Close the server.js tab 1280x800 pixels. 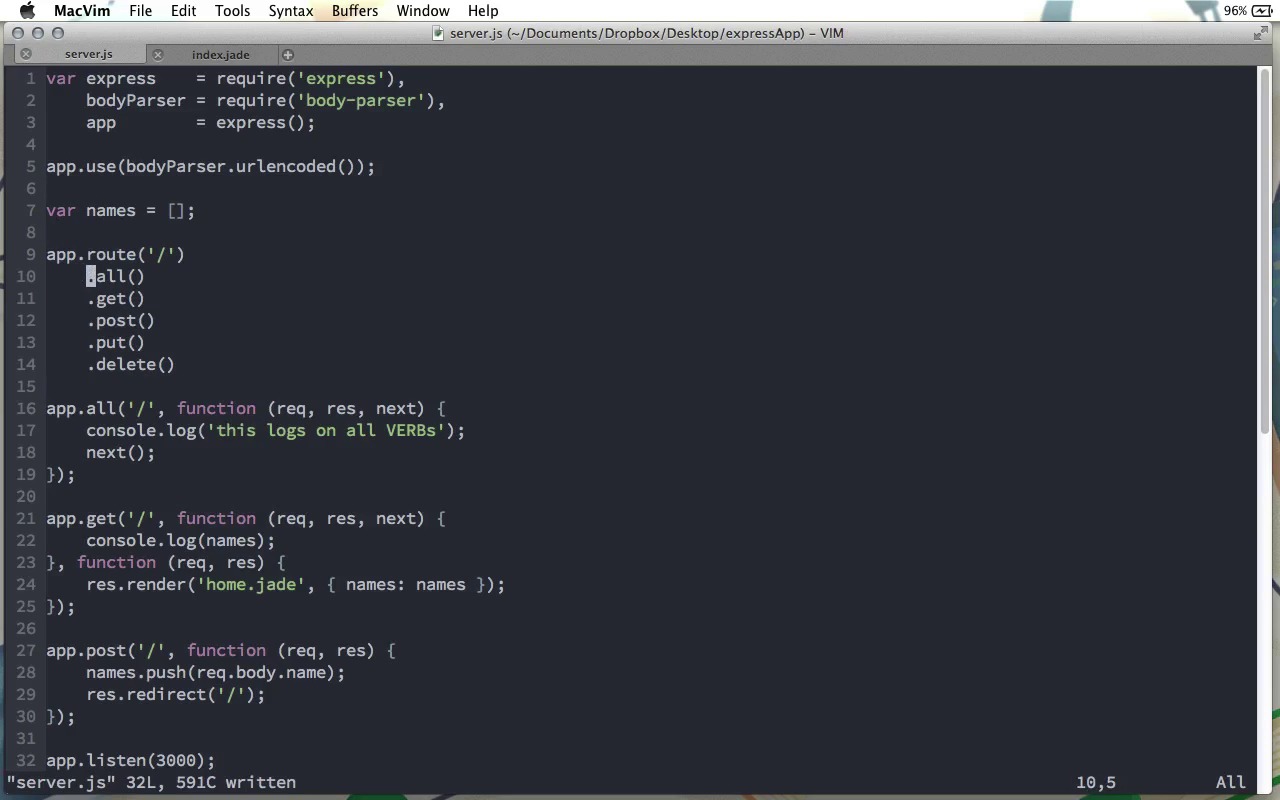click(26, 54)
